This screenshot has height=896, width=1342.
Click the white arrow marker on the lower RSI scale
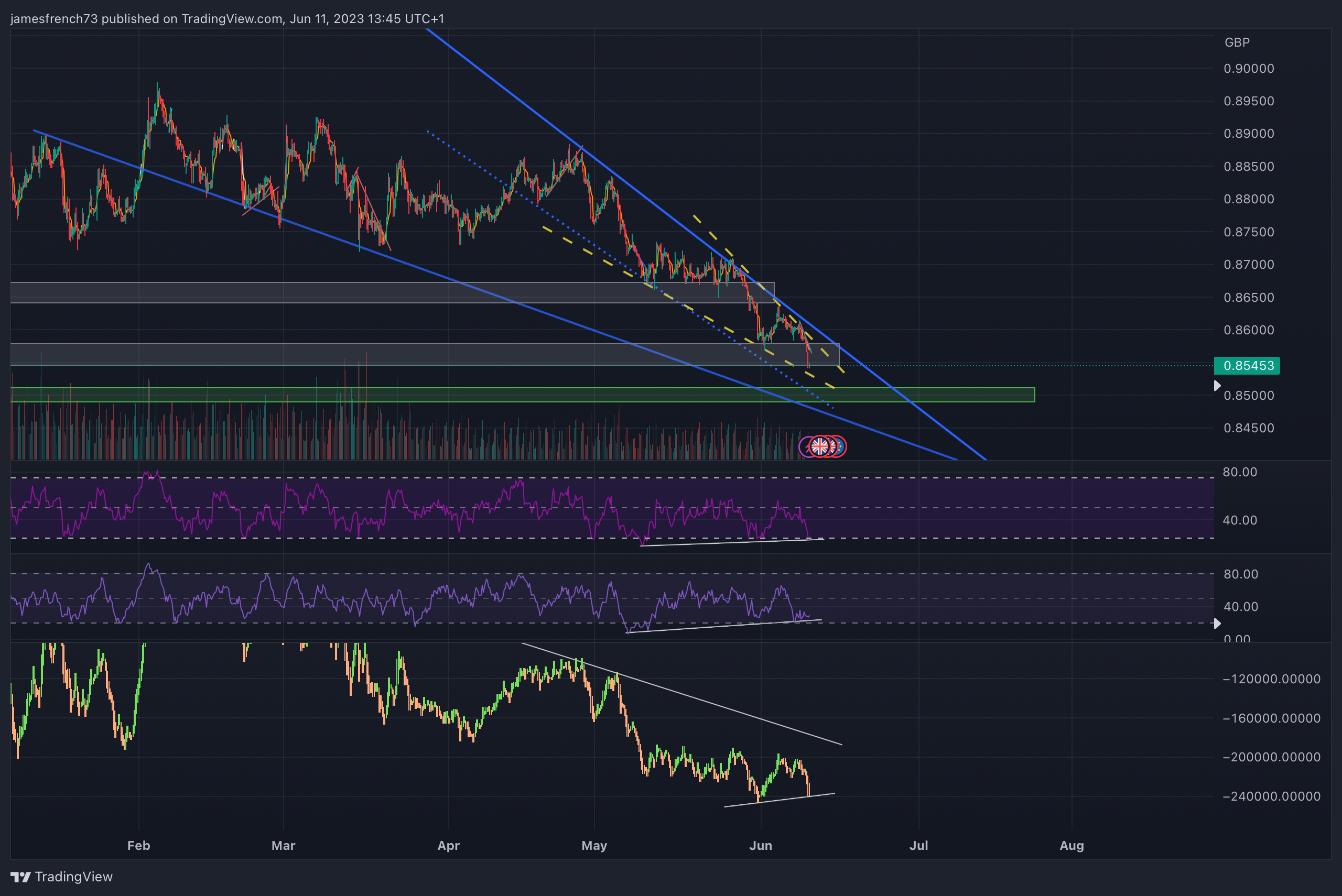pos(1217,624)
